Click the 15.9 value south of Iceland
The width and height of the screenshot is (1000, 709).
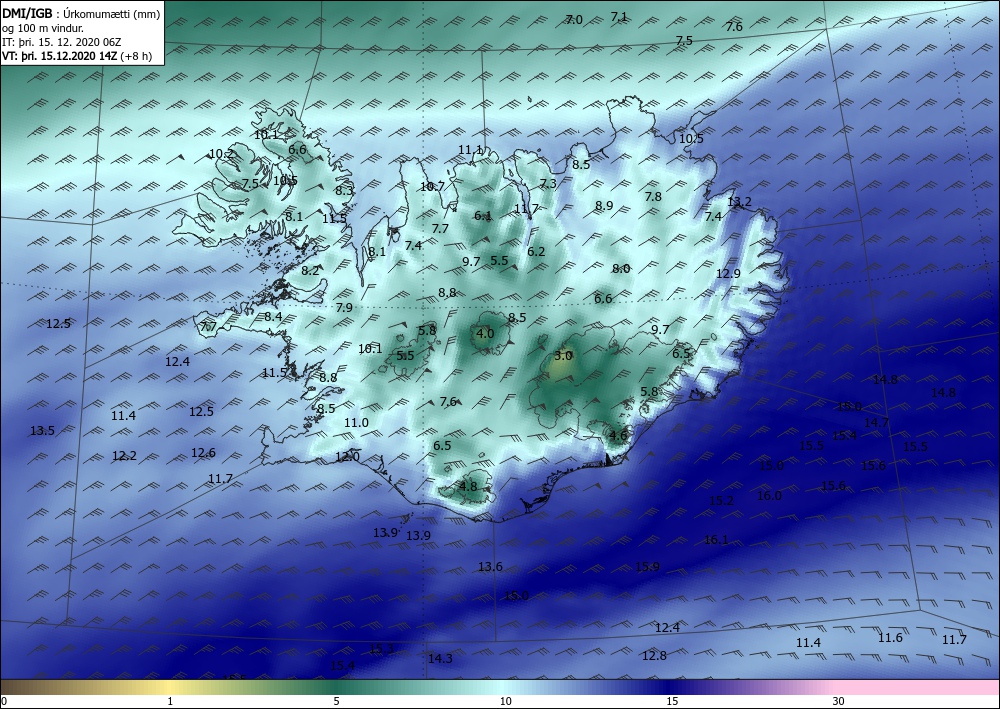pyautogui.click(x=647, y=567)
